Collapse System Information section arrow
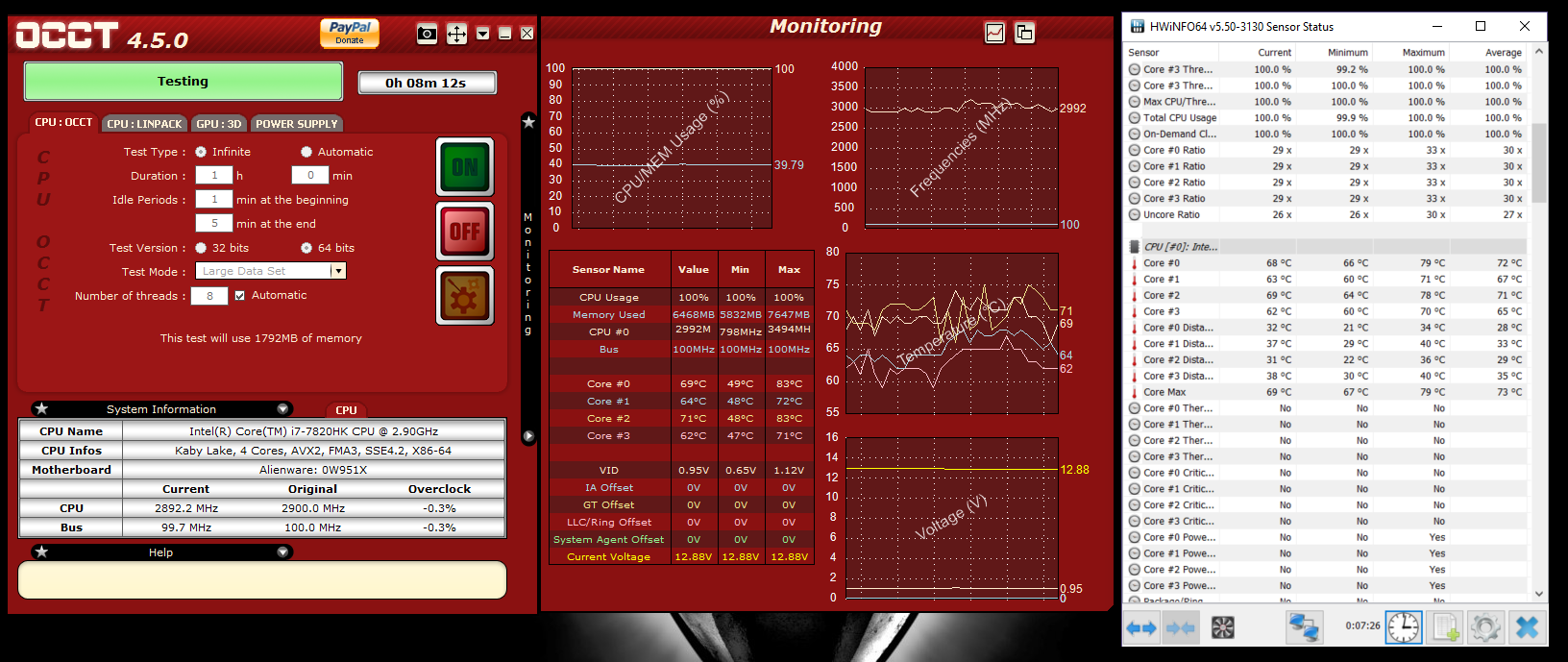This screenshot has width=1568, height=662. pyautogui.click(x=282, y=408)
